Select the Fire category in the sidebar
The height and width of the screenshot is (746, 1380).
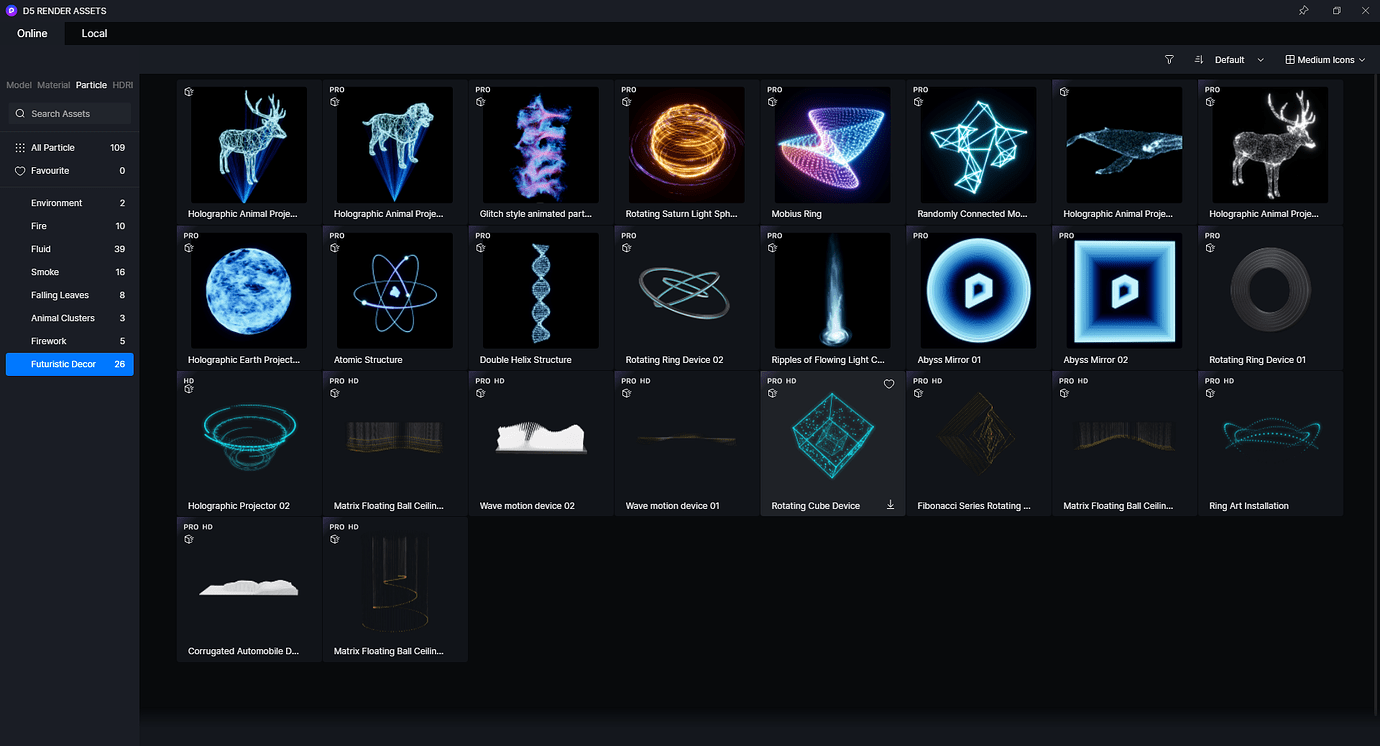pos(38,225)
